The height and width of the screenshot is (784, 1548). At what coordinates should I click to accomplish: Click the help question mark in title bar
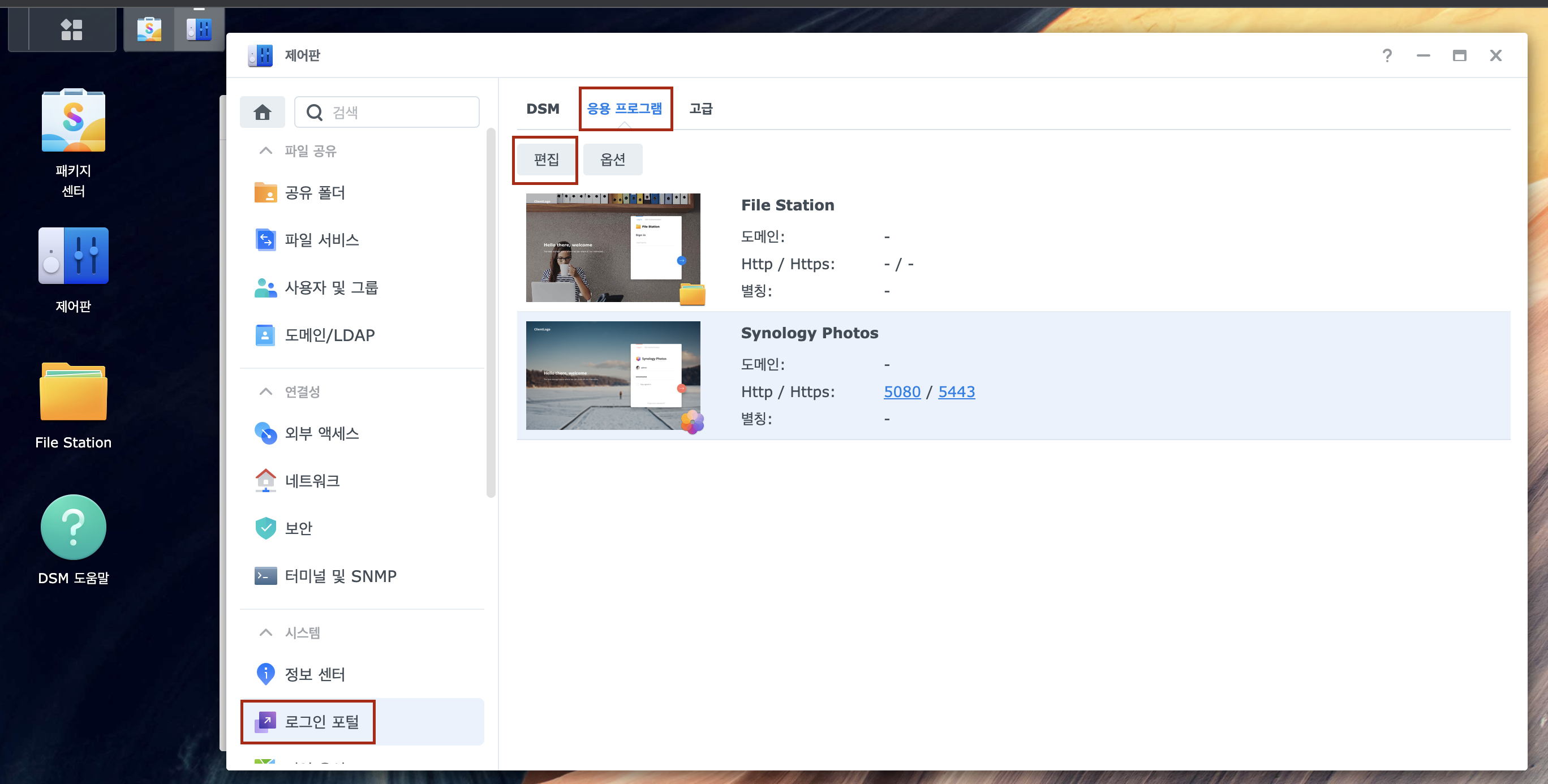click(x=1386, y=56)
